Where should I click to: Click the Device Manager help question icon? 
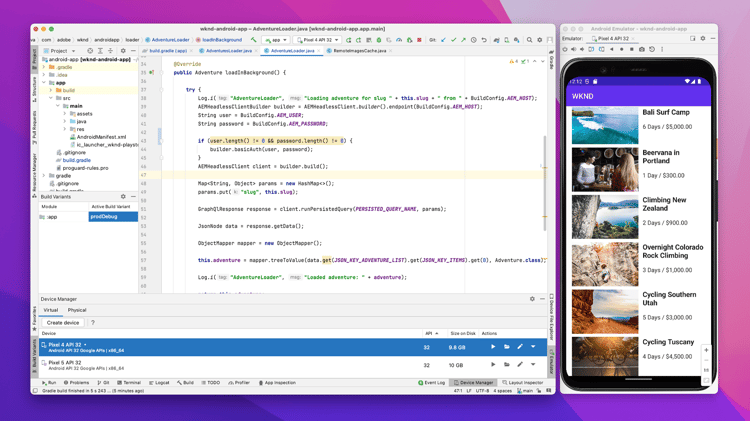tap(93, 323)
